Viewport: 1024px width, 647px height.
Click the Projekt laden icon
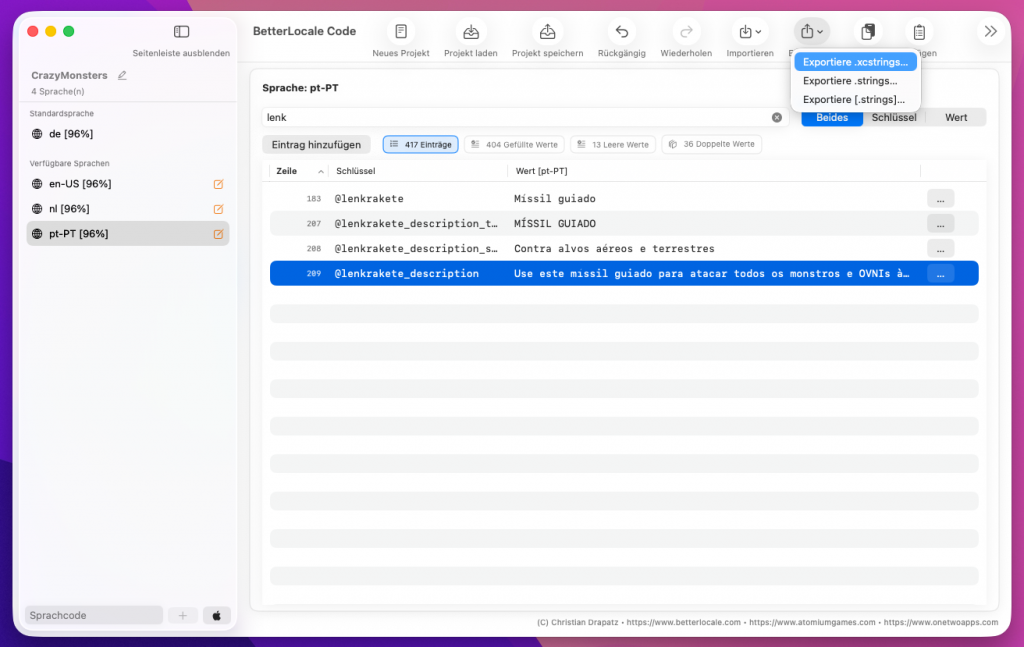click(x=470, y=32)
